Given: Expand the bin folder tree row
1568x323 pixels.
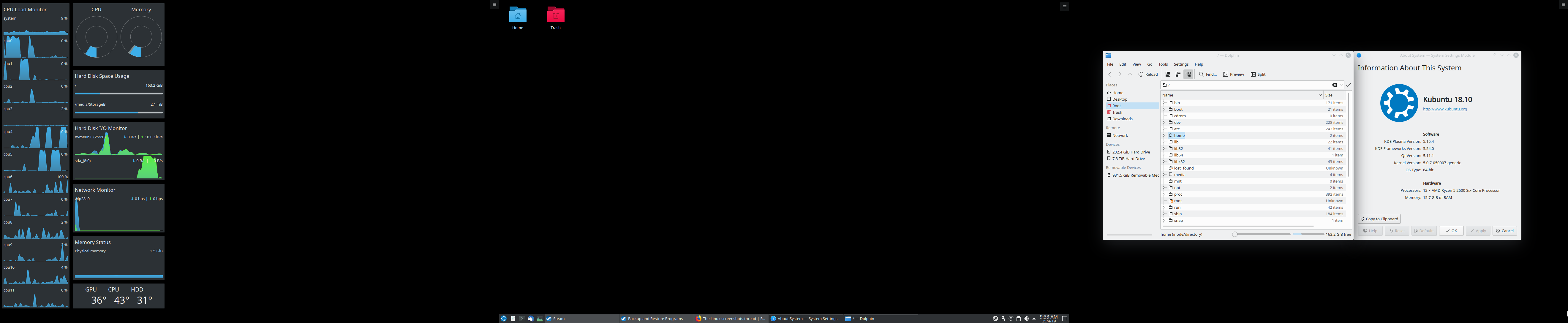Looking at the screenshot, I should click(1164, 103).
